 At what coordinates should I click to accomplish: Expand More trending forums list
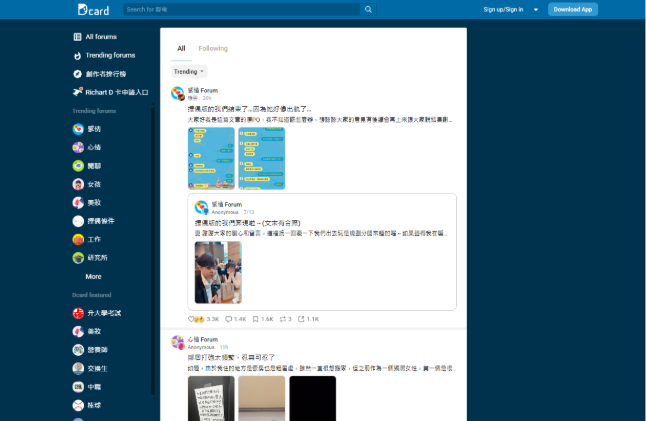click(x=93, y=276)
